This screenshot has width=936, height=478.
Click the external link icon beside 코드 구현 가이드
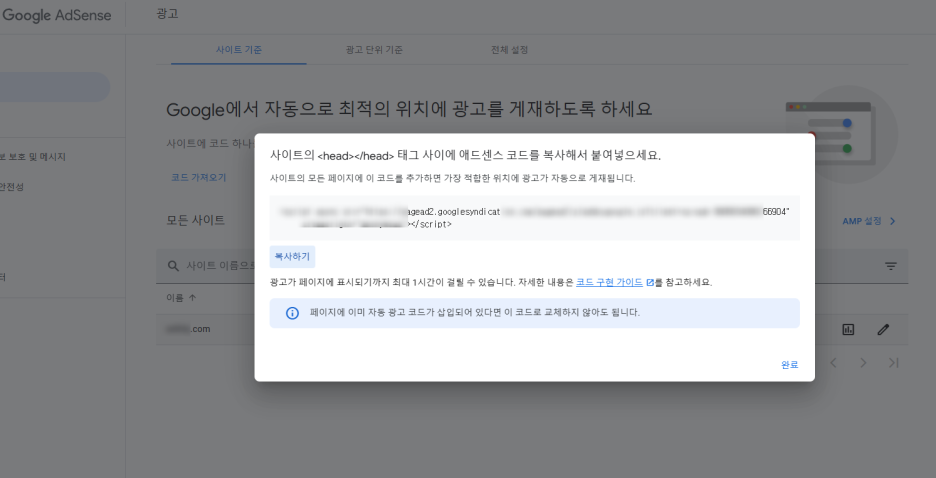click(650, 282)
